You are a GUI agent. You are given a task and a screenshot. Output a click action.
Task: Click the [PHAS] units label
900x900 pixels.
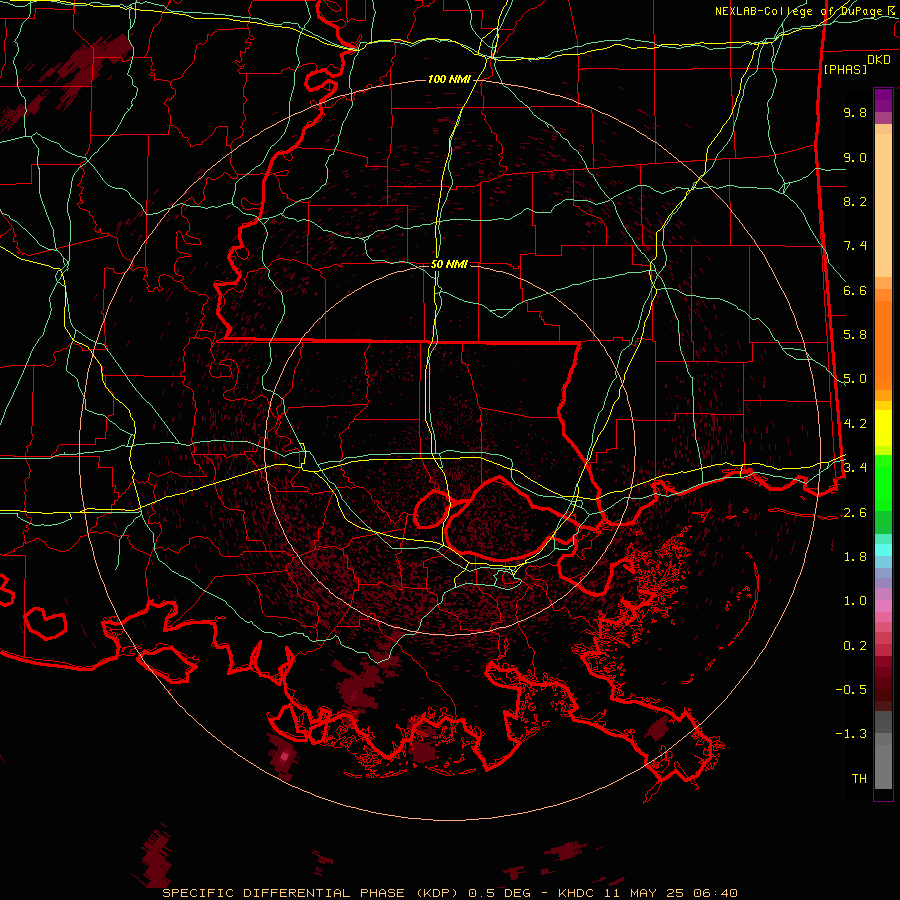point(845,69)
